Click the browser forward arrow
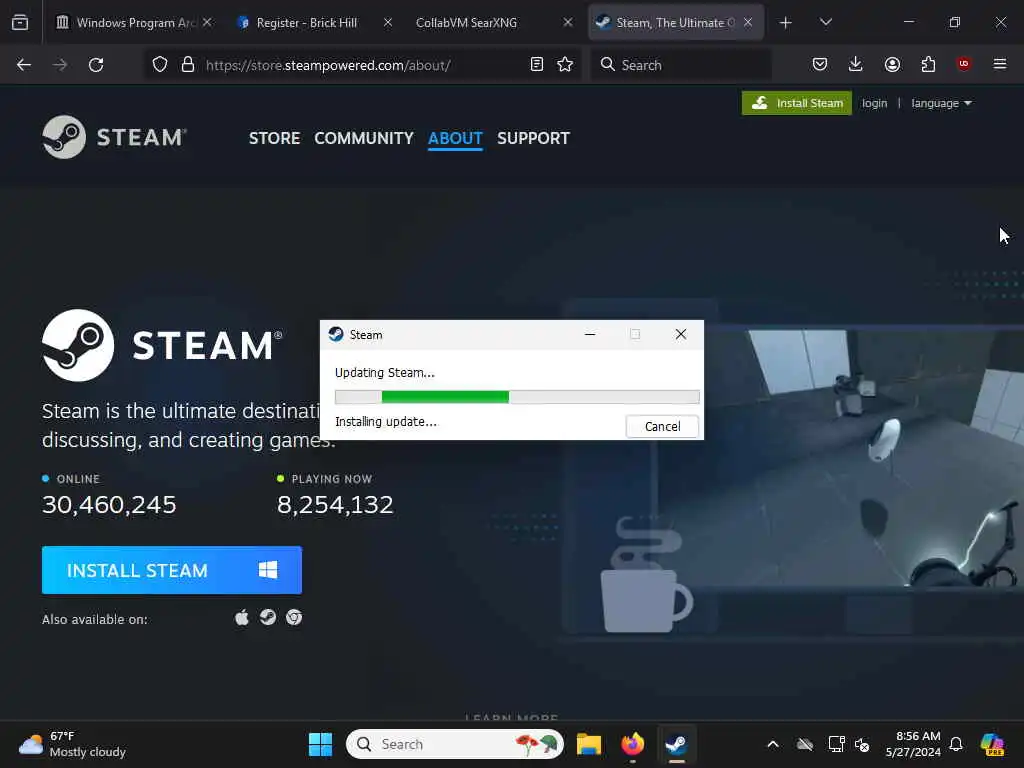This screenshot has height=768, width=1024. 60,65
